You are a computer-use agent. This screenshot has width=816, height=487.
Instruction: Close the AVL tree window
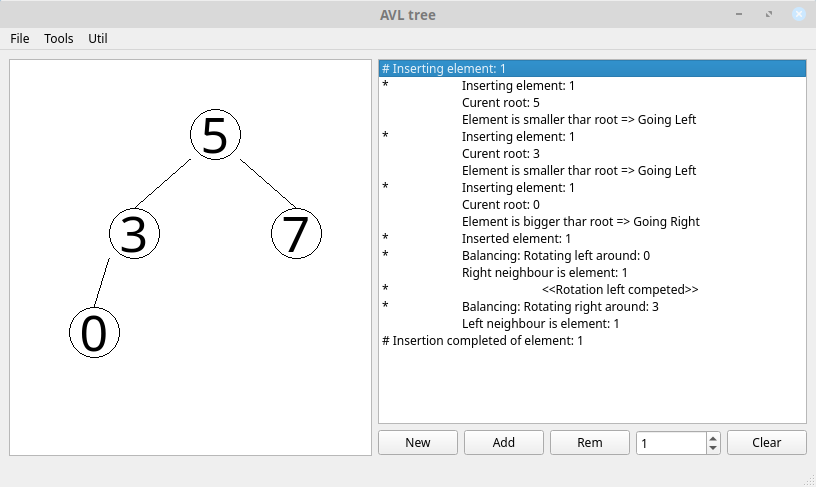799,14
